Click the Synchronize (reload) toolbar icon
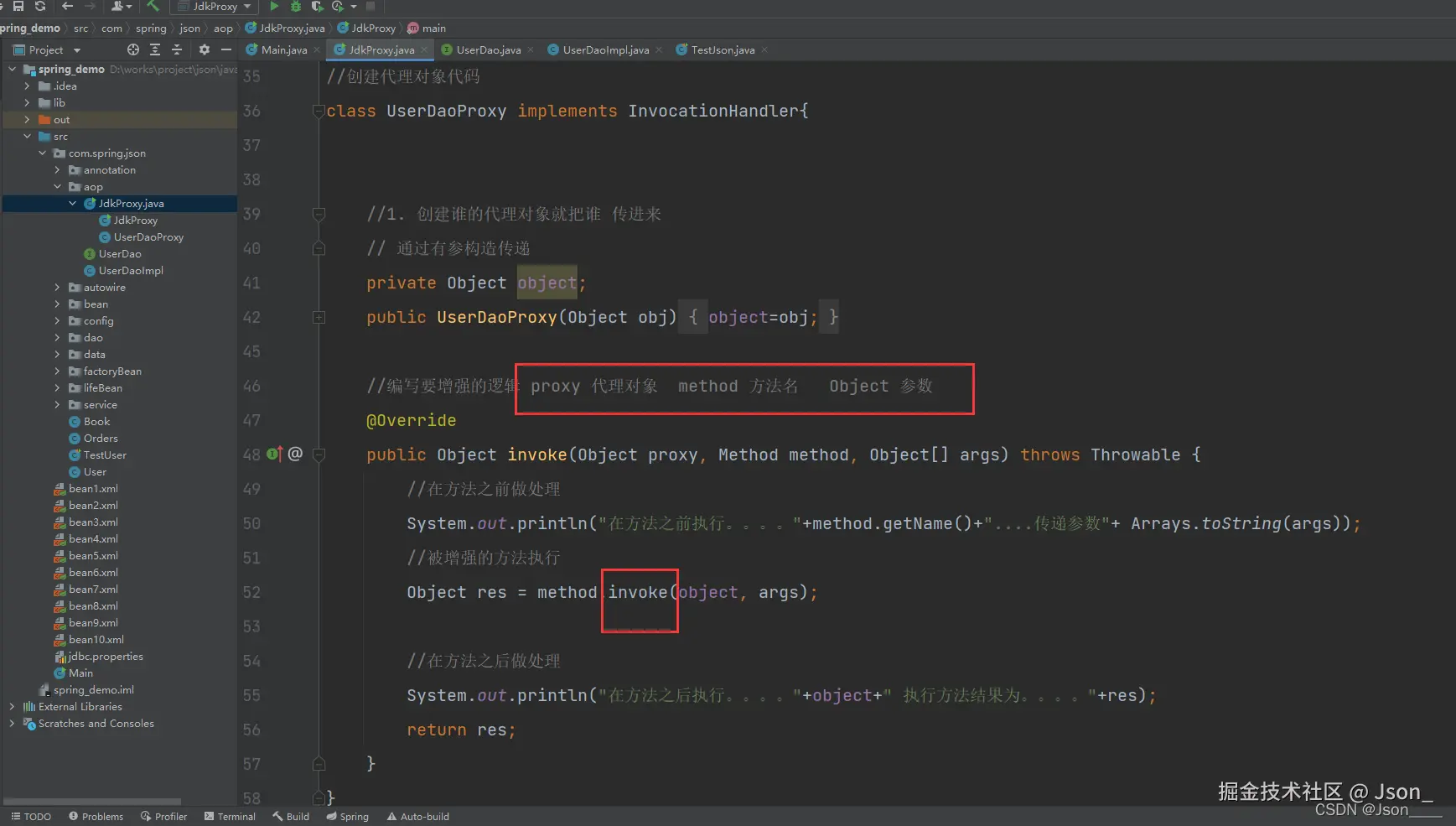Image resolution: width=1456 pixels, height=826 pixels. click(x=39, y=6)
